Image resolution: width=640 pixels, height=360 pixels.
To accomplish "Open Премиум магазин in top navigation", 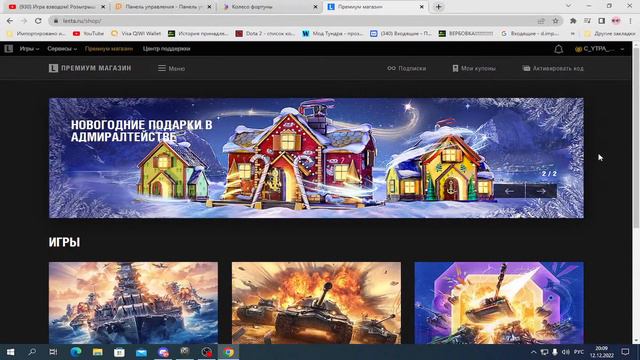I will 109,49.
